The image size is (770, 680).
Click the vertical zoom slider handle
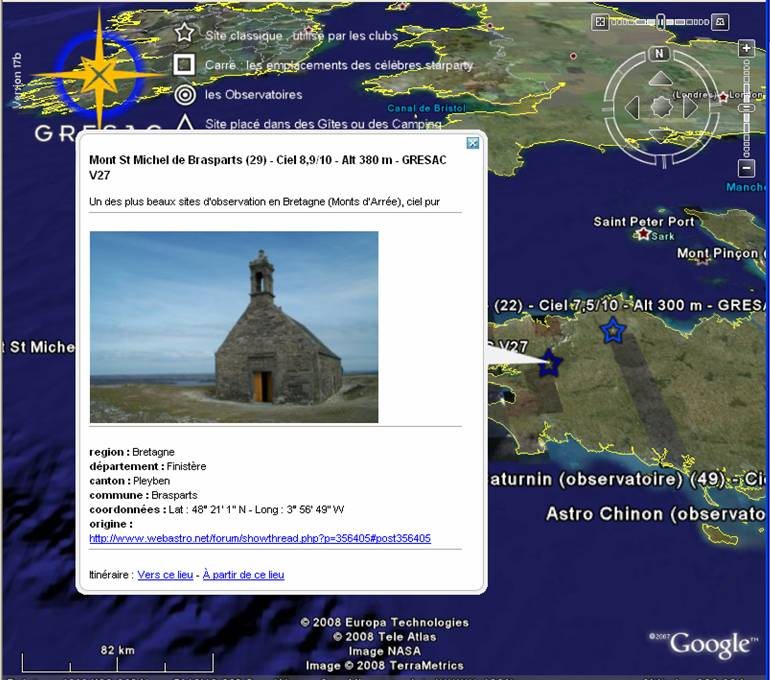coord(746,108)
